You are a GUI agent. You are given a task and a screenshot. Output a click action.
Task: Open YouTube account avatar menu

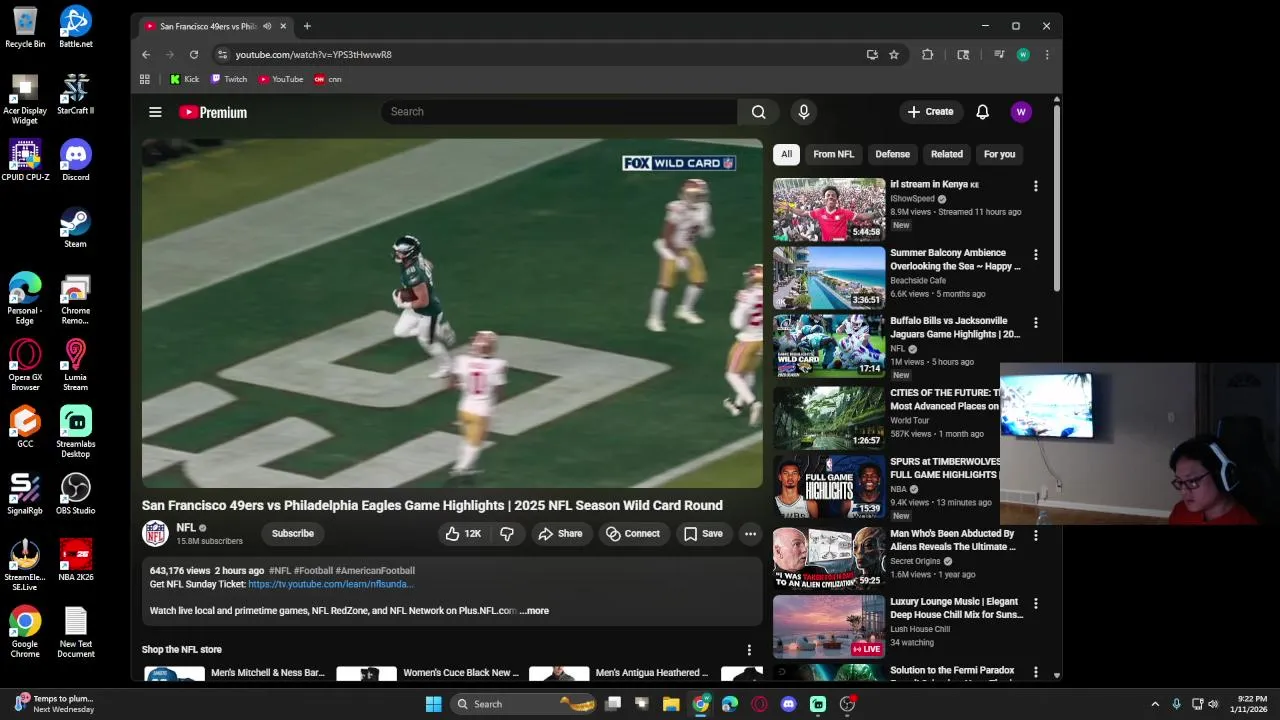click(x=1021, y=112)
